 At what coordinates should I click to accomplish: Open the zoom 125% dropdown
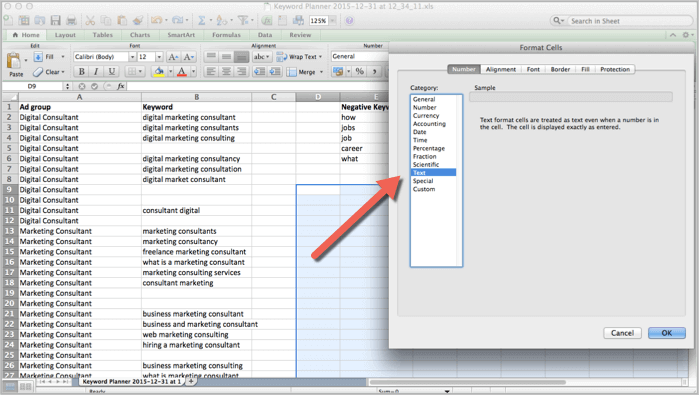coord(332,21)
